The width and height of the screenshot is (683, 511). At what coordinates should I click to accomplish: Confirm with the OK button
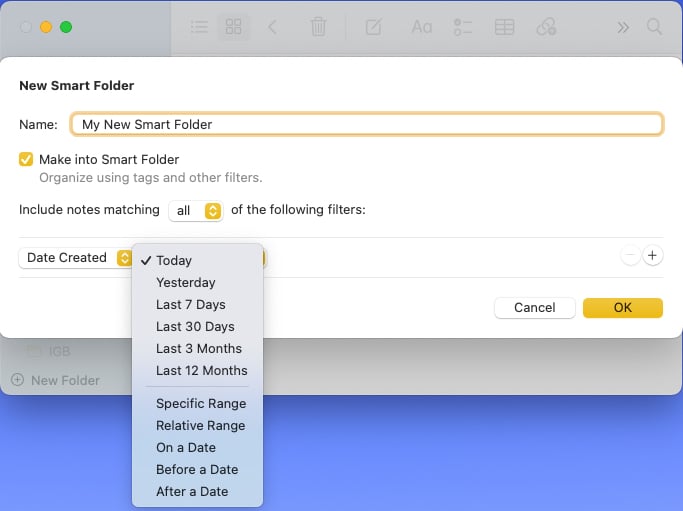click(623, 308)
